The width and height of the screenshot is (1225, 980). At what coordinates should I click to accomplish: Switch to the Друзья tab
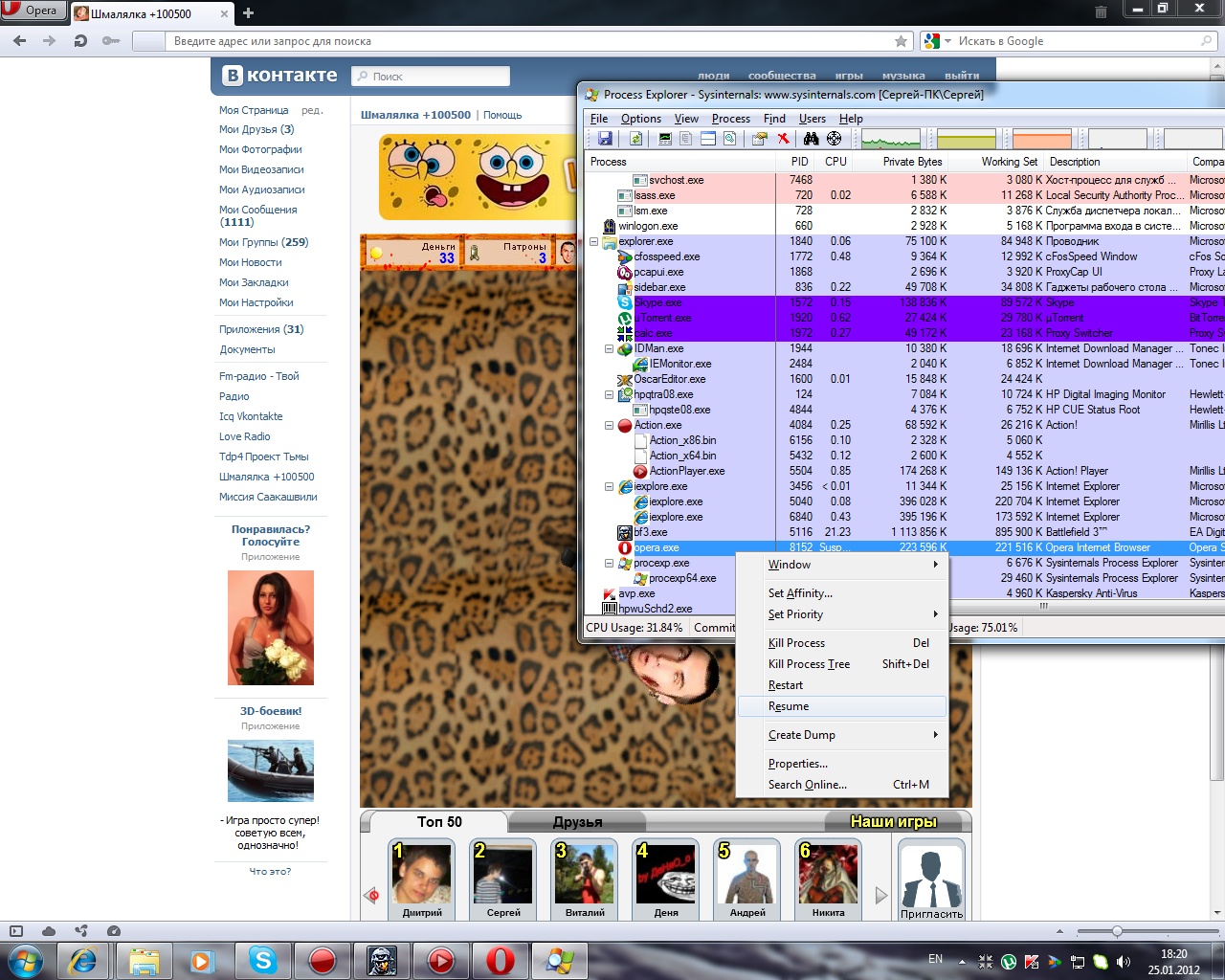pos(577,822)
